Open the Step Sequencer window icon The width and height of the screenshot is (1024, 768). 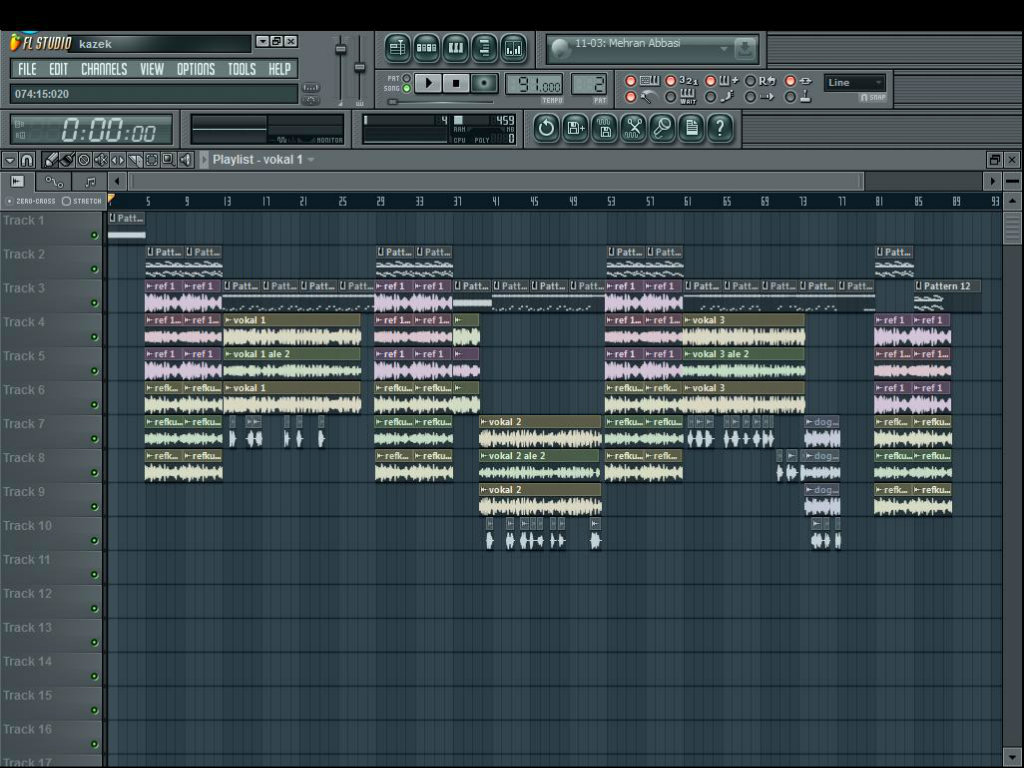(426, 48)
